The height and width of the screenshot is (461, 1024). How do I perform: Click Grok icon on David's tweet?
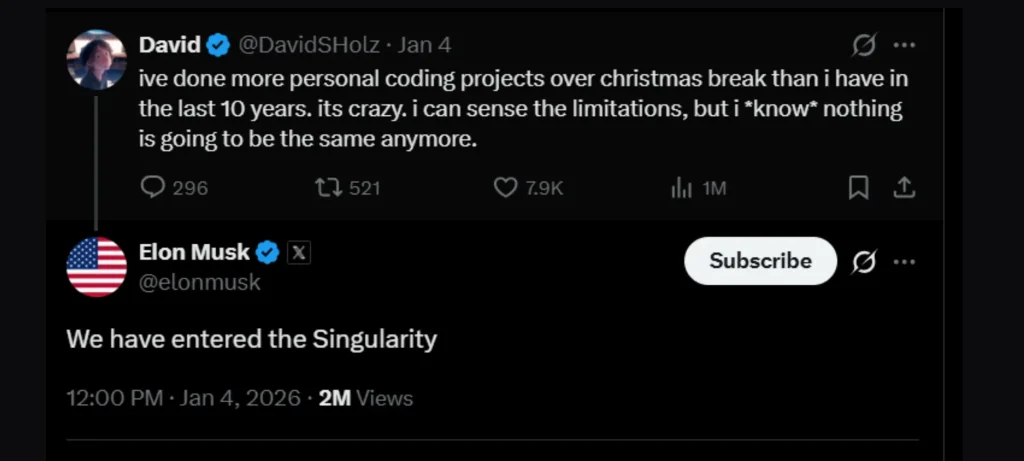point(863,45)
